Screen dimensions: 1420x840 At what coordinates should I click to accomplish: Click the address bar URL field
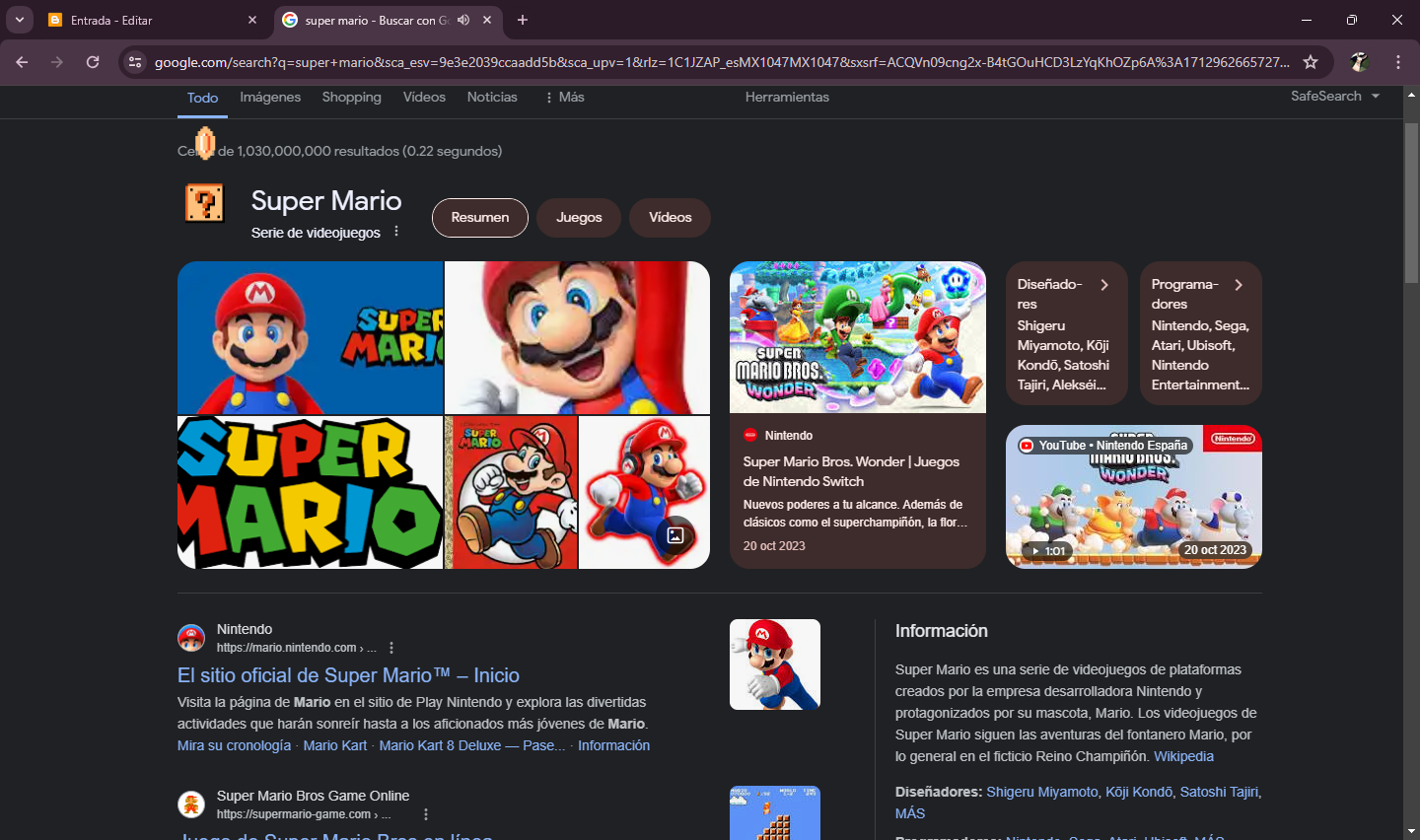click(x=722, y=62)
